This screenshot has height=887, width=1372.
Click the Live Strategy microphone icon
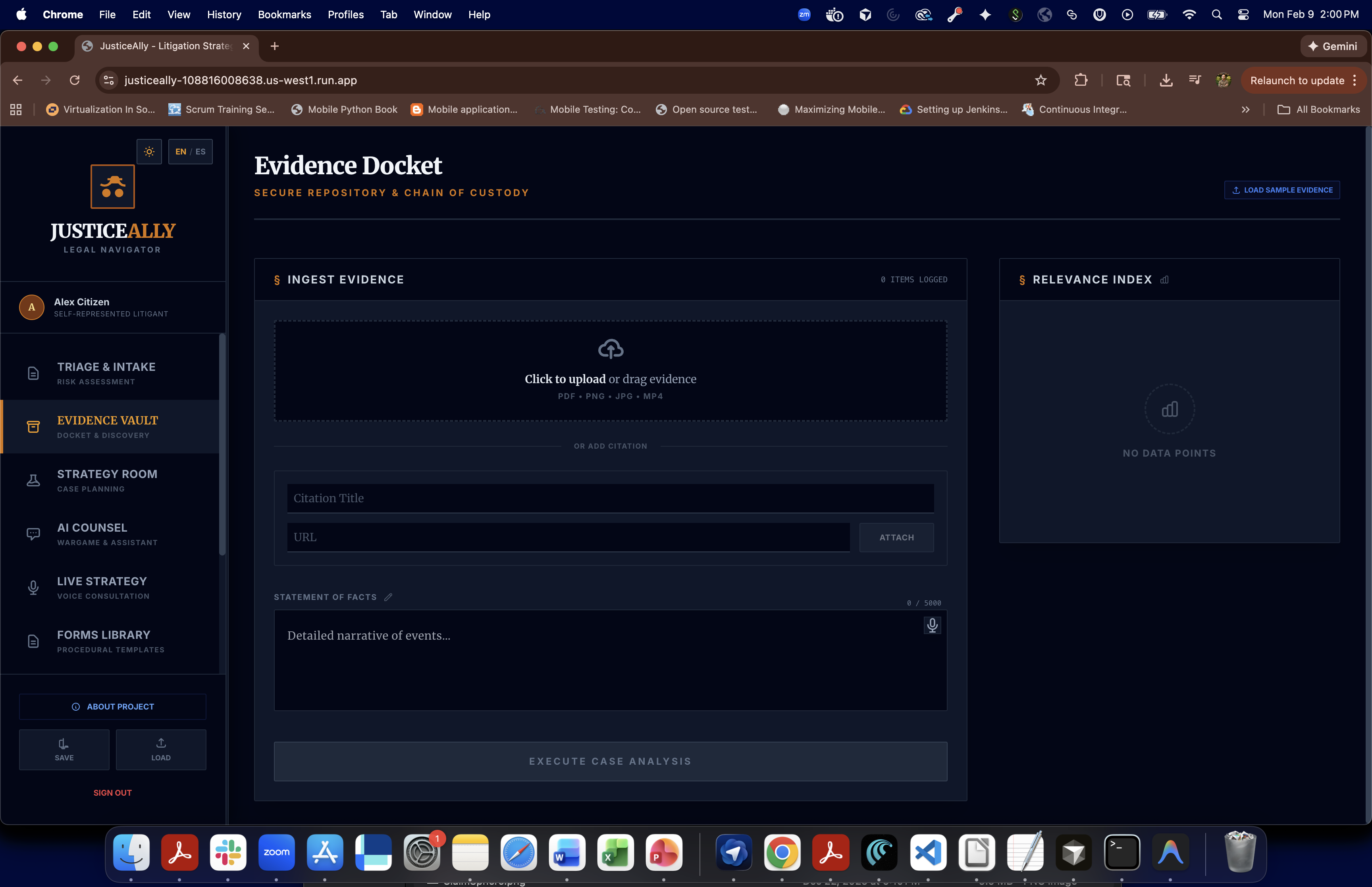[x=33, y=588]
